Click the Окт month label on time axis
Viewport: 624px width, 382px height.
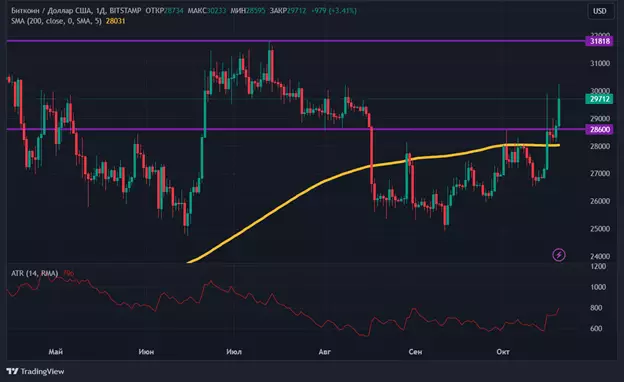(503, 352)
